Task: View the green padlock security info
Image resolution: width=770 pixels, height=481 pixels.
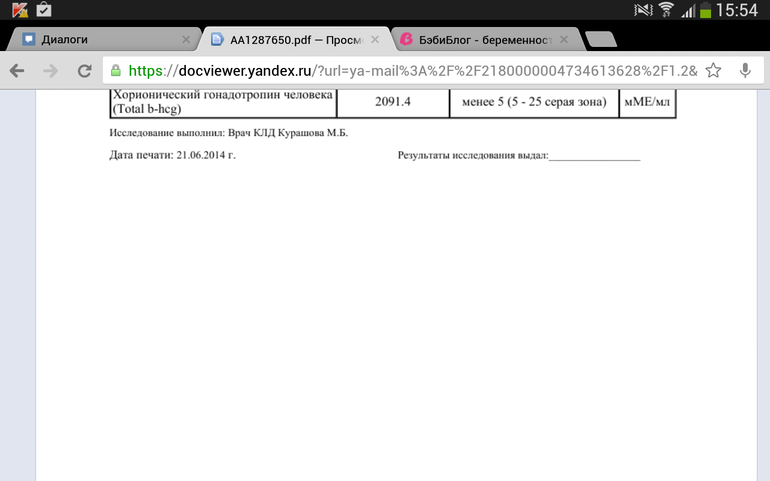Action: (x=116, y=71)
